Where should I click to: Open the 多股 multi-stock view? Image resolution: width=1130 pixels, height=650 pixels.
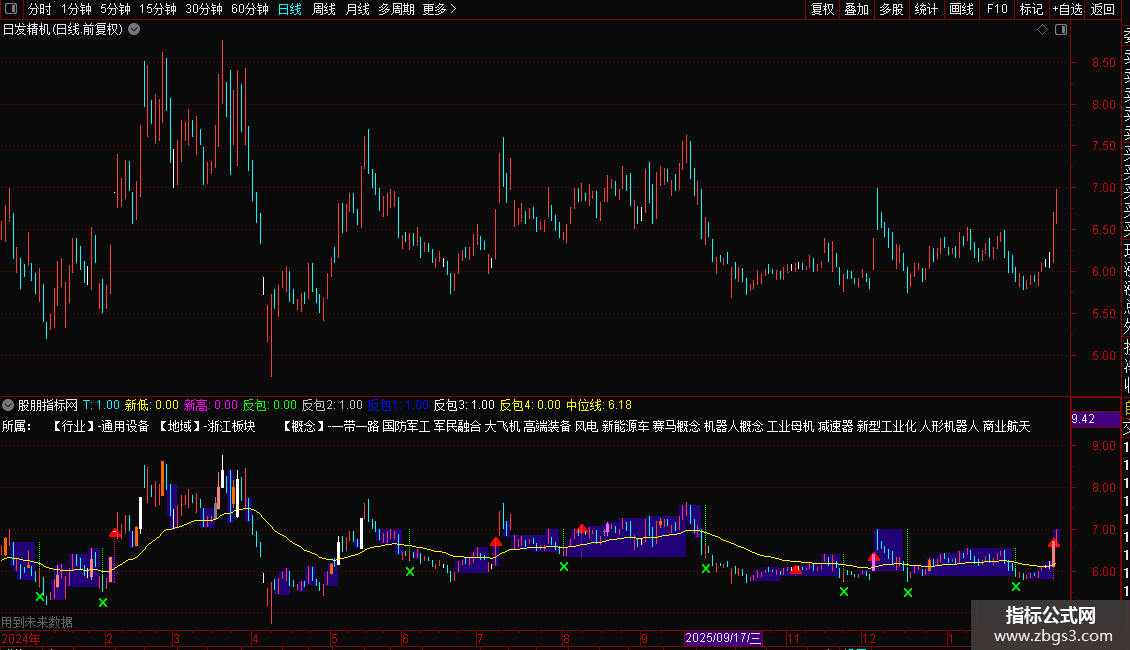pyautogui.click(x=891, y=9)
